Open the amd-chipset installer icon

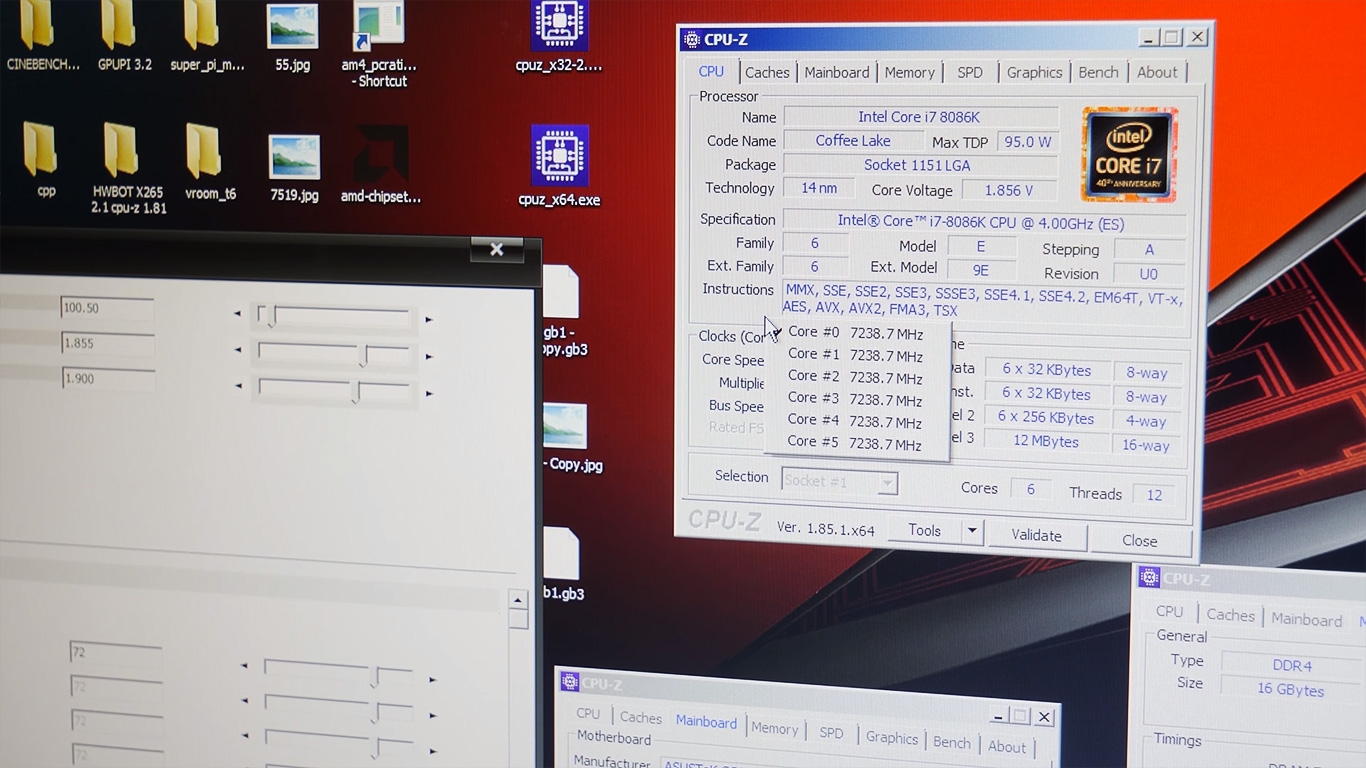click(381, 165)
